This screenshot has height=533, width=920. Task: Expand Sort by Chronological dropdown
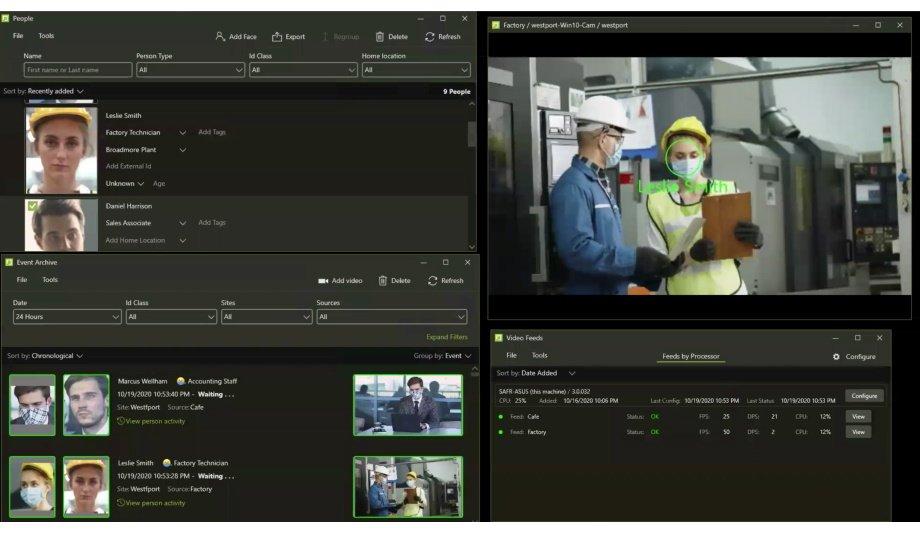pyautogui.click(x=57, y=356)
